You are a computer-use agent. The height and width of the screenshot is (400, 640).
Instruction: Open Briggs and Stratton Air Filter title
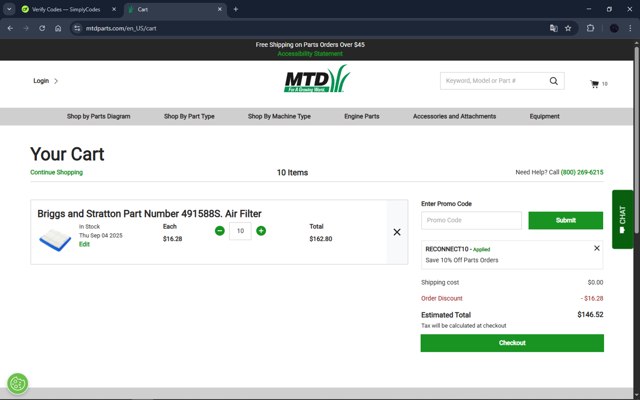pos(149,213)
